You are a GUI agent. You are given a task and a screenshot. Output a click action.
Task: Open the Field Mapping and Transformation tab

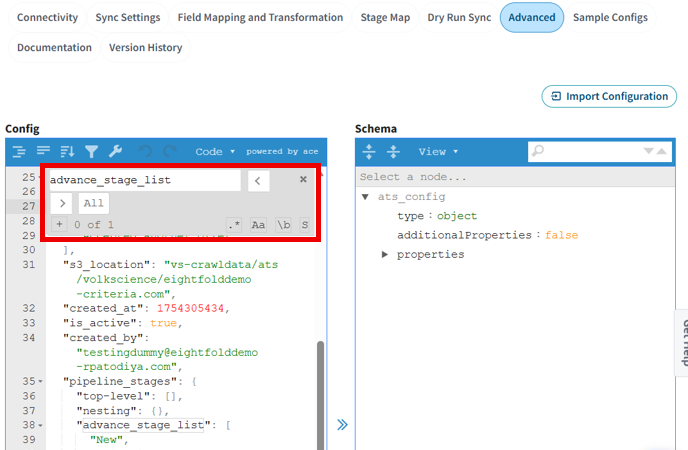(x=260, y=18)
